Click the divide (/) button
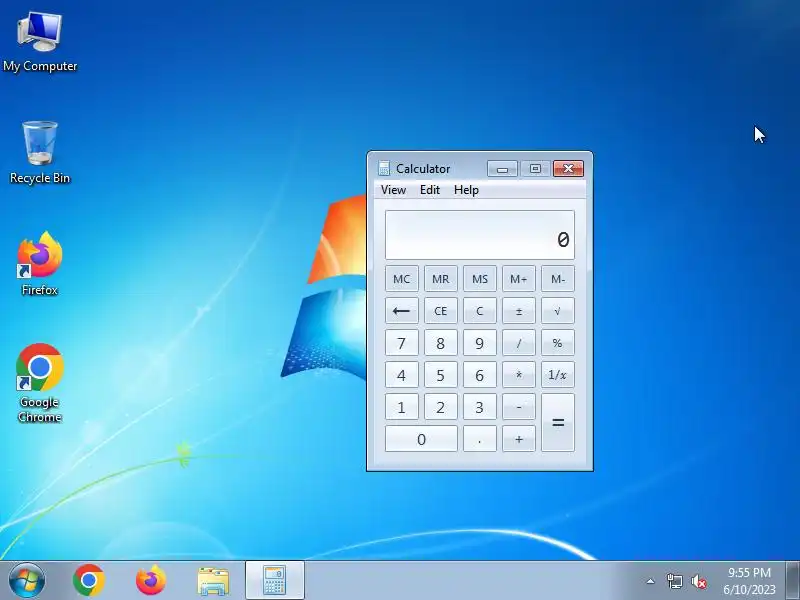The height and width of the screenshot is (600, 800). point(519,343)
